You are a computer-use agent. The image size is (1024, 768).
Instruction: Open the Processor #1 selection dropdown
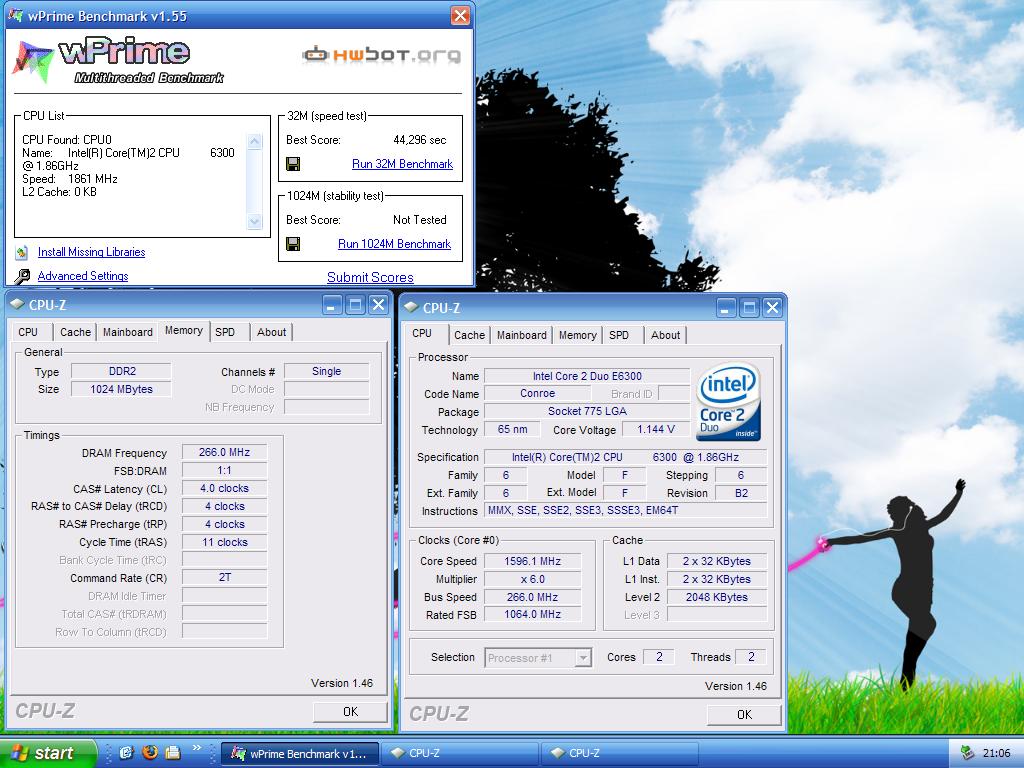pos(583,658)
